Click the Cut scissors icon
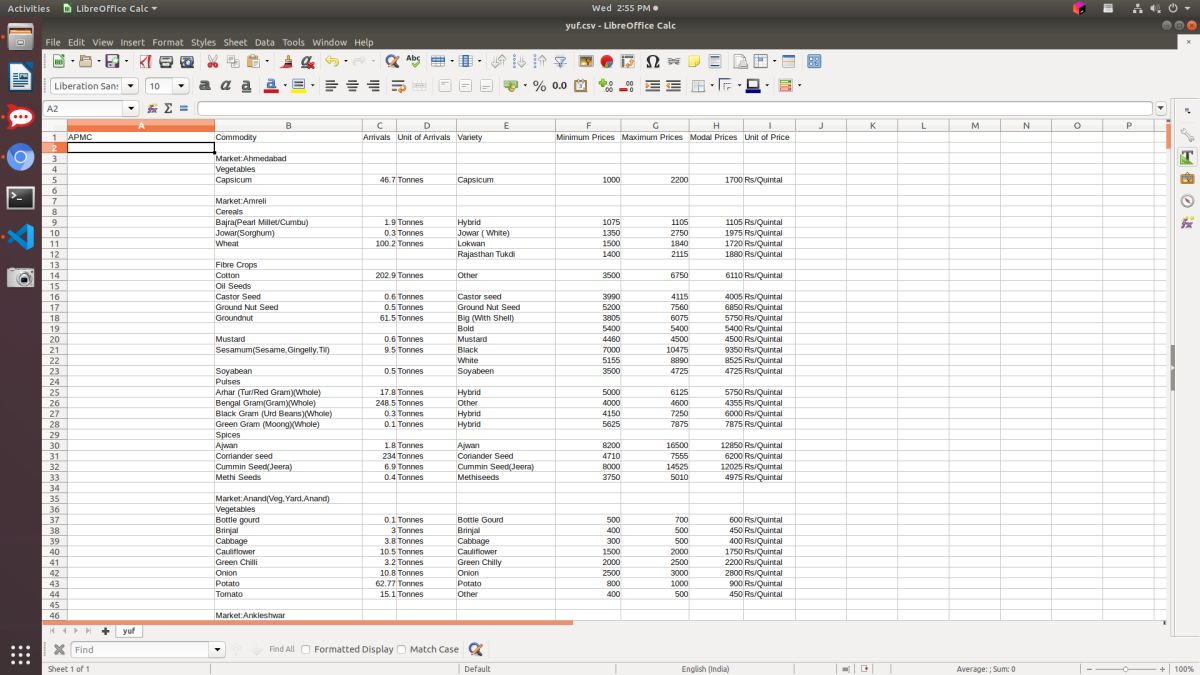 tap(212, 61)
